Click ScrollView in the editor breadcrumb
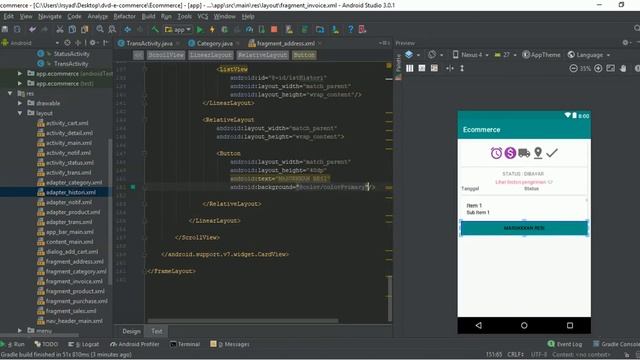 point(166,55)
